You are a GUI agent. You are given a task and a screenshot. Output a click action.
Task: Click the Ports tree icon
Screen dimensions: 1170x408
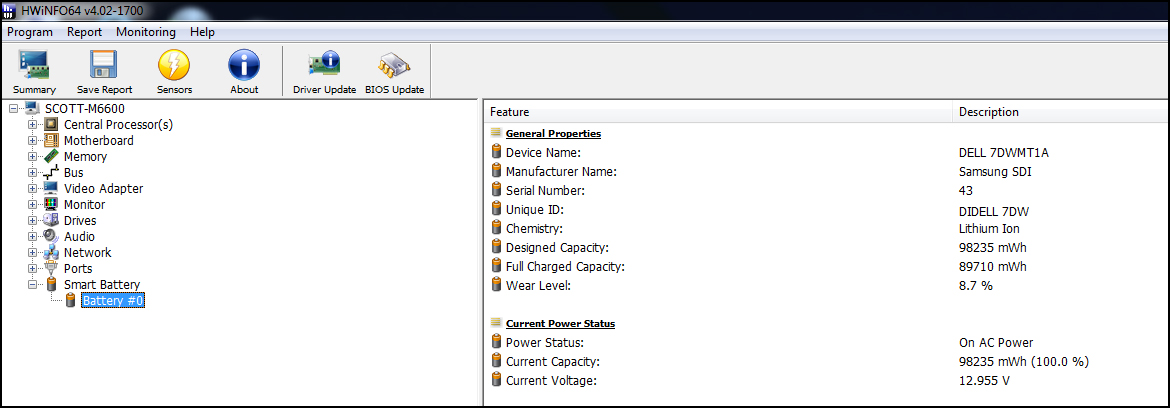click(51, 269)
